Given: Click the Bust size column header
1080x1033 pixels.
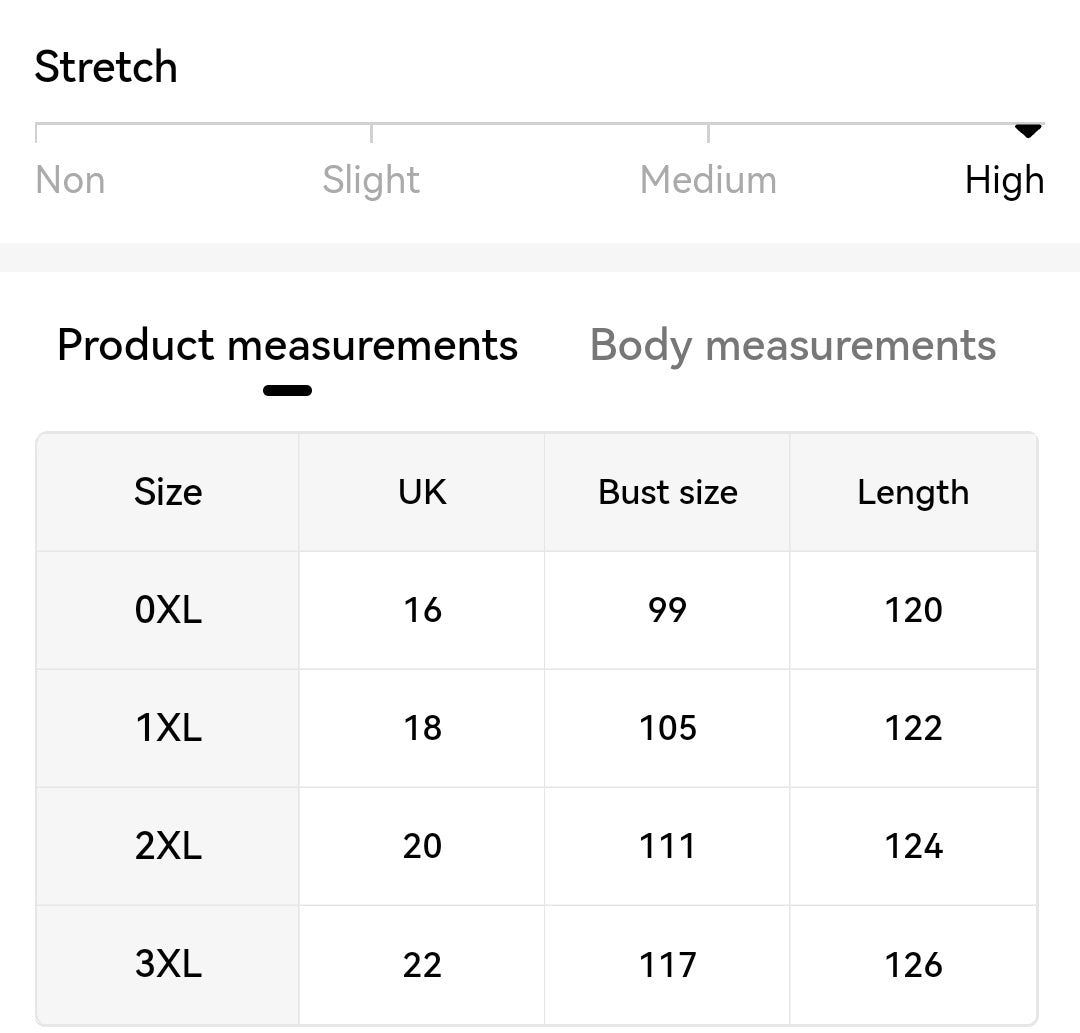Looking at the screenshot, I should pyautogui.click(x=667, y=492).
